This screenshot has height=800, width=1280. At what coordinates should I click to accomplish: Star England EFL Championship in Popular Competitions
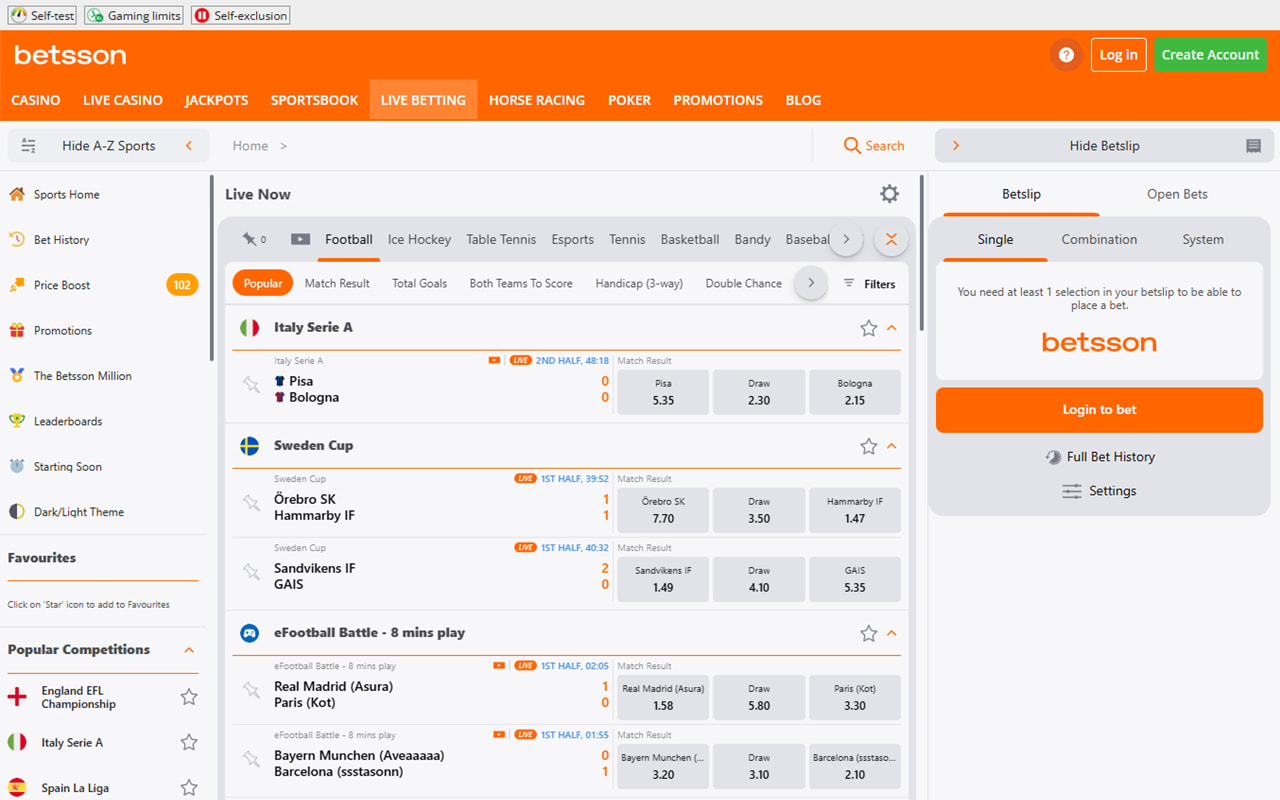(x=189, y=697)
